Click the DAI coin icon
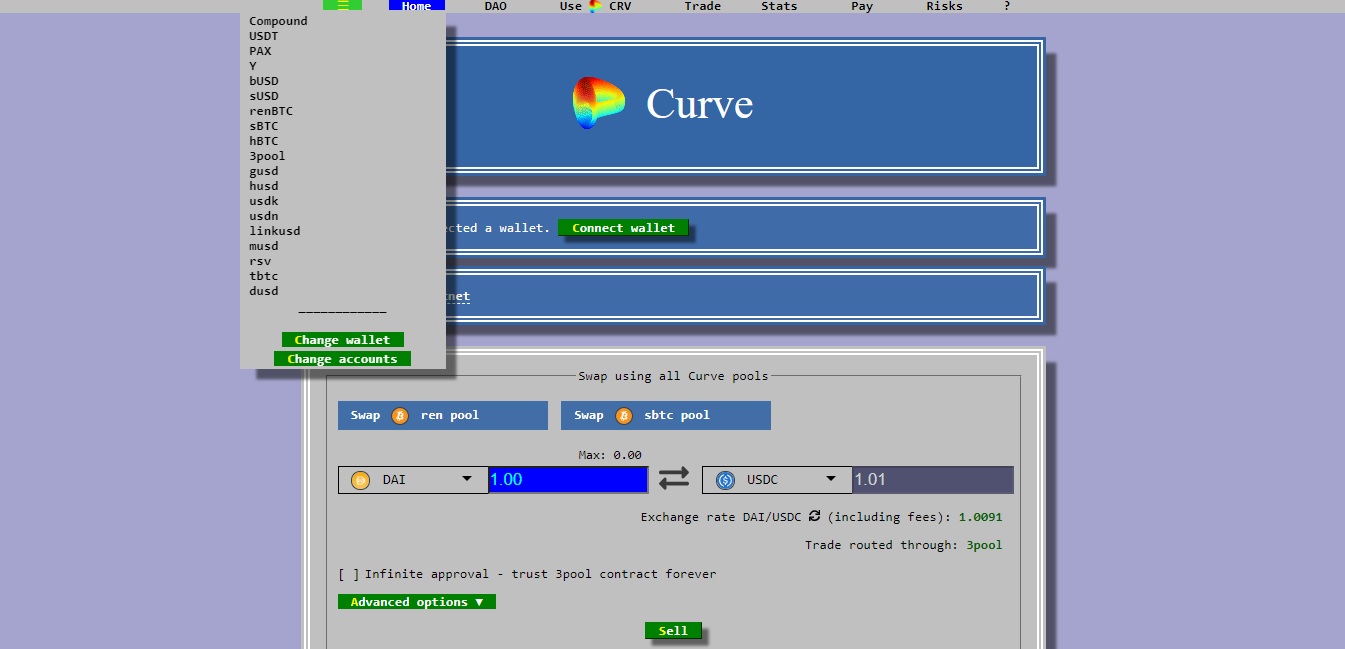This screenshot has width=1345, height=649. click(360, 480)
